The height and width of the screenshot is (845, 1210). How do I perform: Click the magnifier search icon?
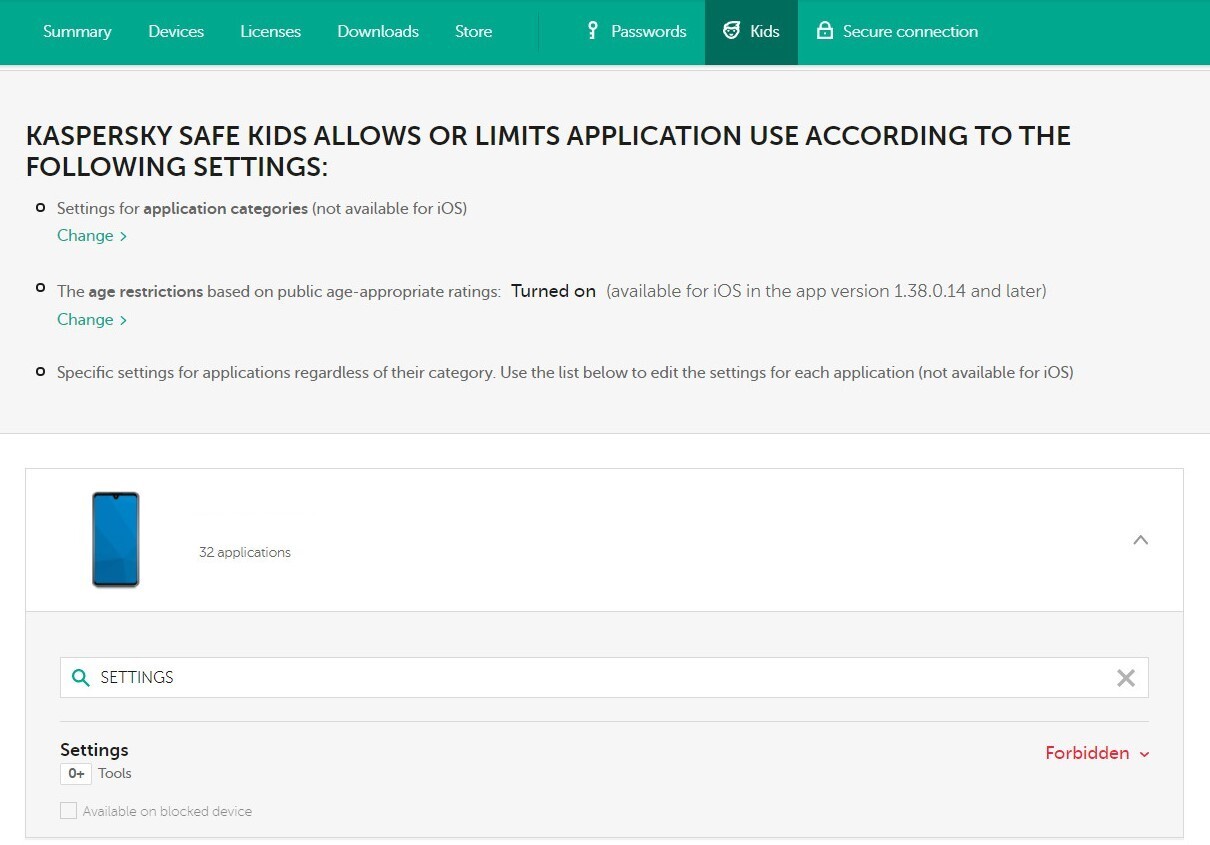click(x=81, y=678)
